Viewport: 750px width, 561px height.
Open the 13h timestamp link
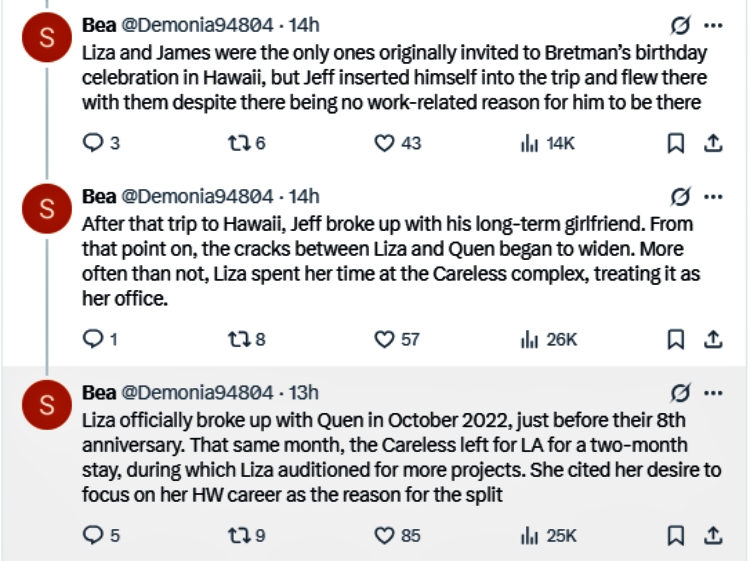point(304,393)
